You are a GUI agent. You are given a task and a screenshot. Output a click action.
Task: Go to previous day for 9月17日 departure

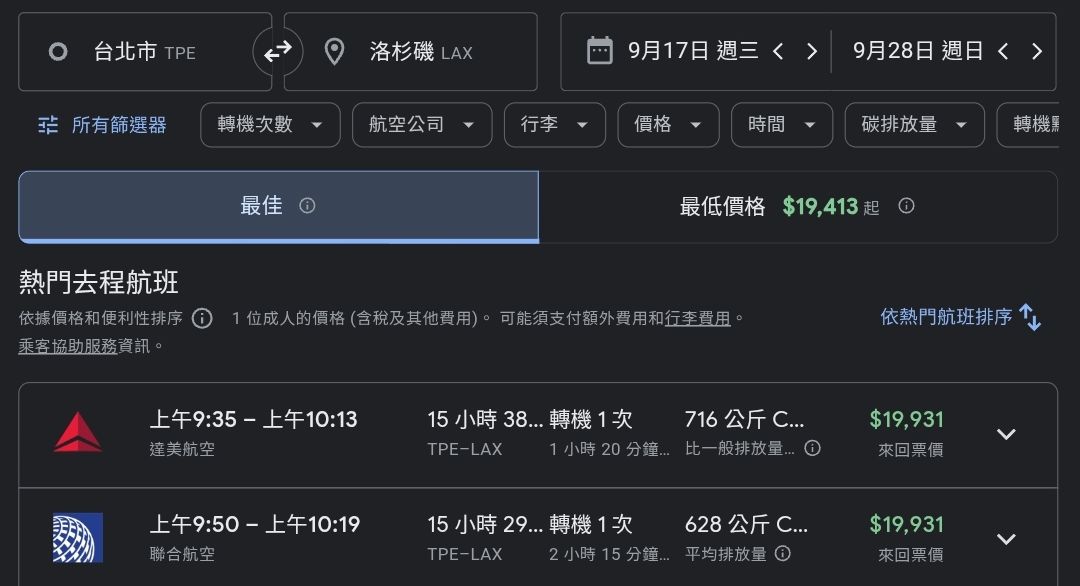coord(778,51)
